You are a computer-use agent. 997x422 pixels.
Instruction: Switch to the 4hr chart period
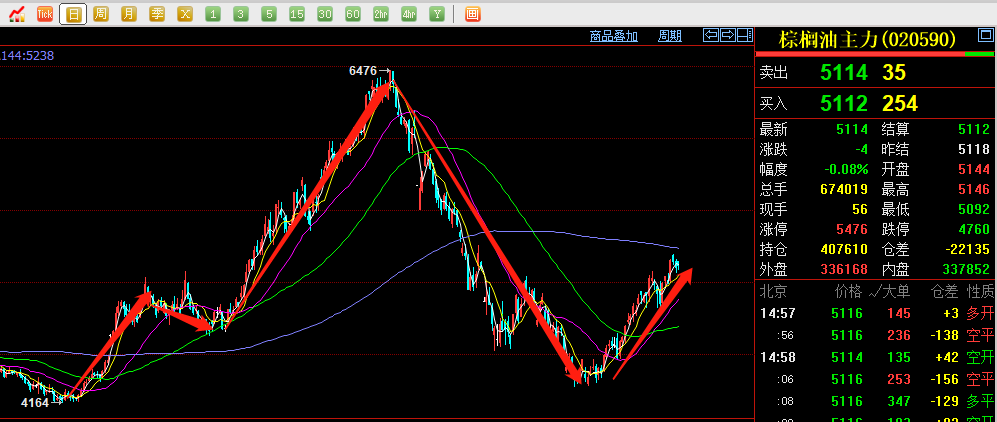[x=409, y=13]
